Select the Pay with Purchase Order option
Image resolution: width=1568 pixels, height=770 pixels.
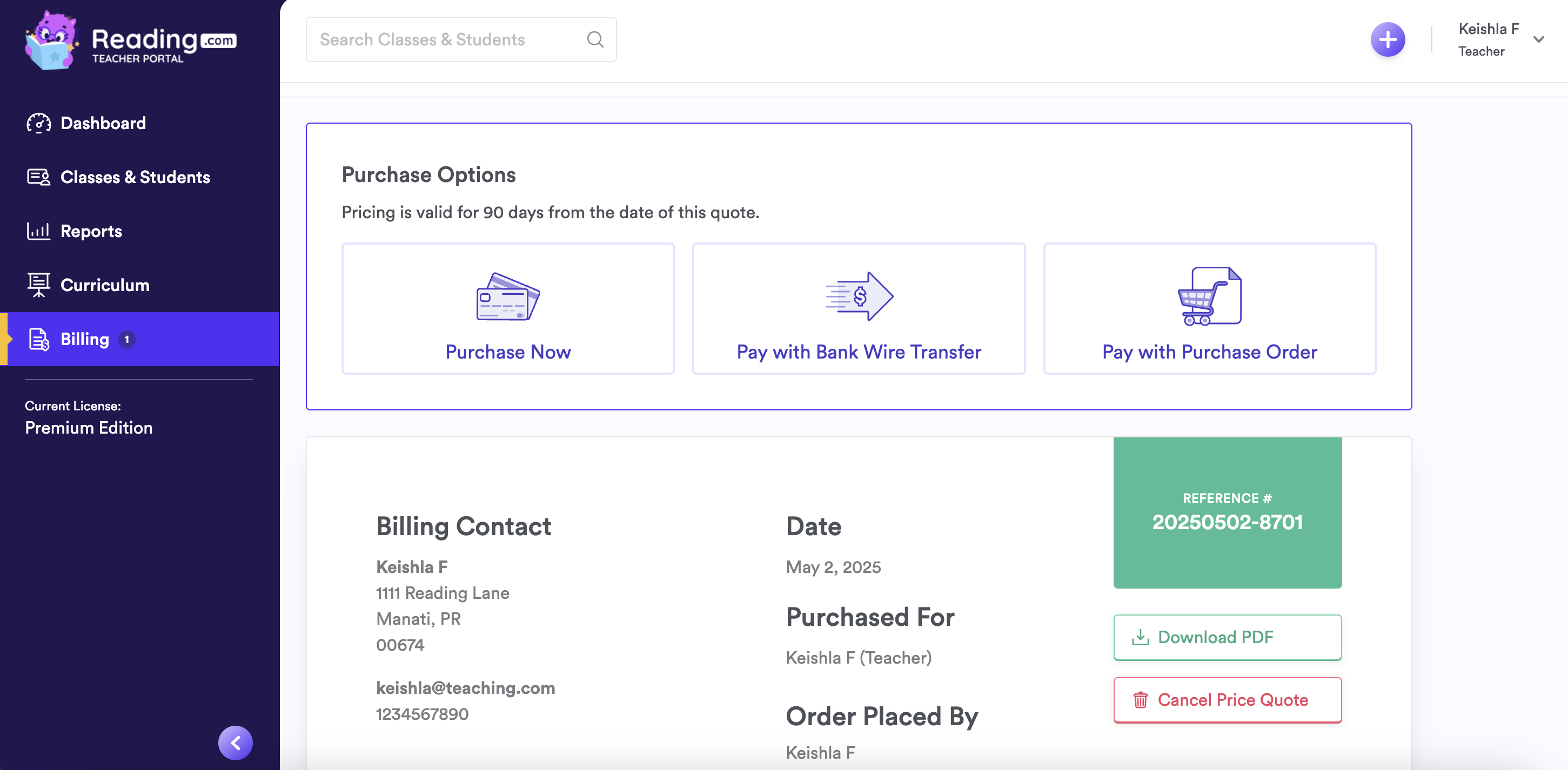(x=1209, y=352)
